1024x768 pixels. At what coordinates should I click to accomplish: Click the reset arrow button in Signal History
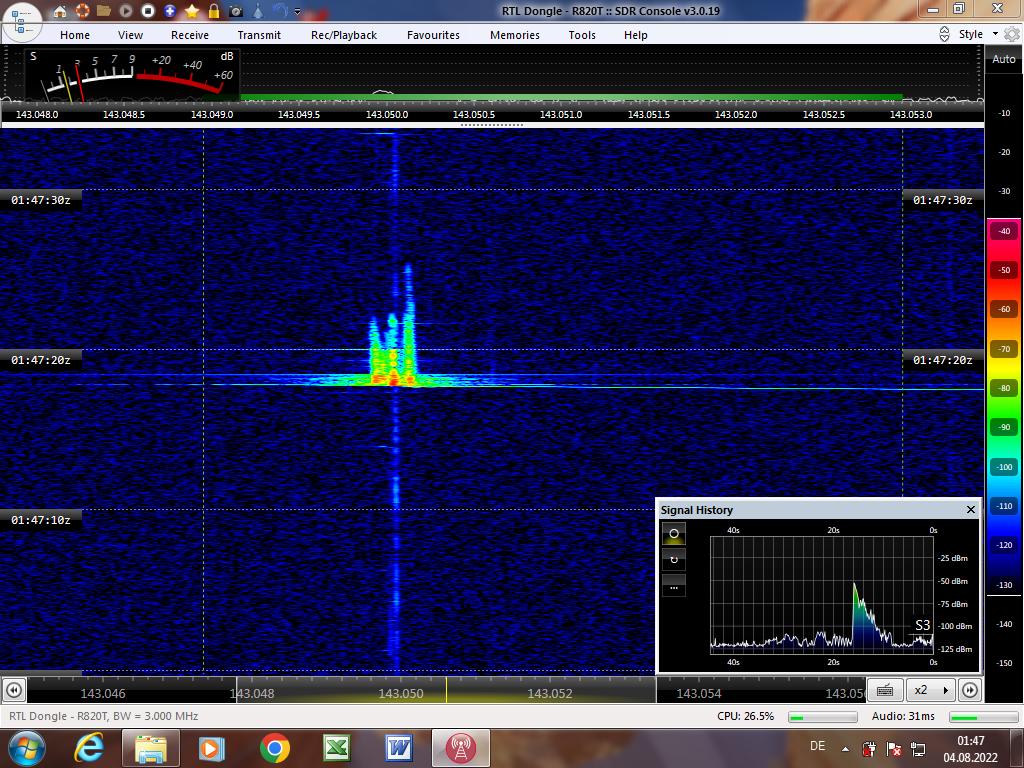click(x=674, y=560)
